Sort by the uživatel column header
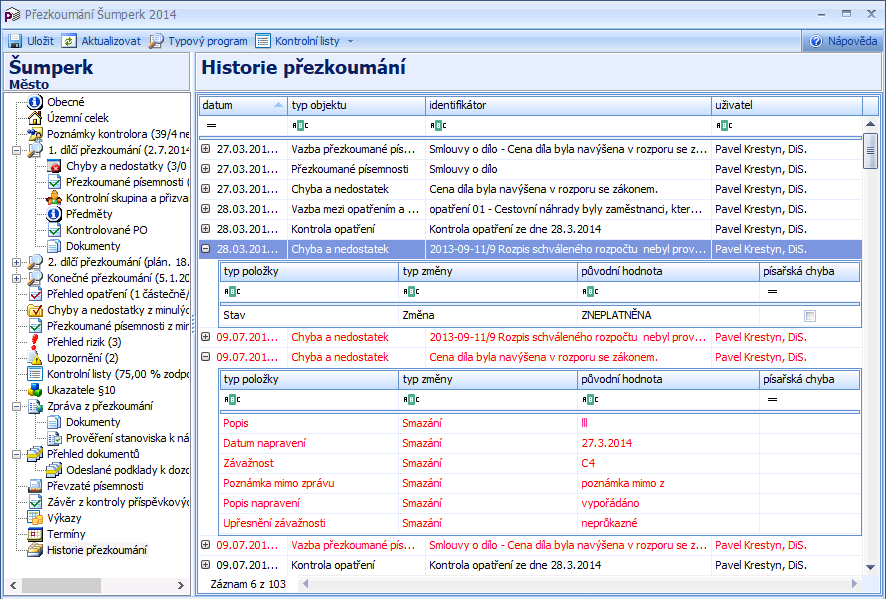 787,106
